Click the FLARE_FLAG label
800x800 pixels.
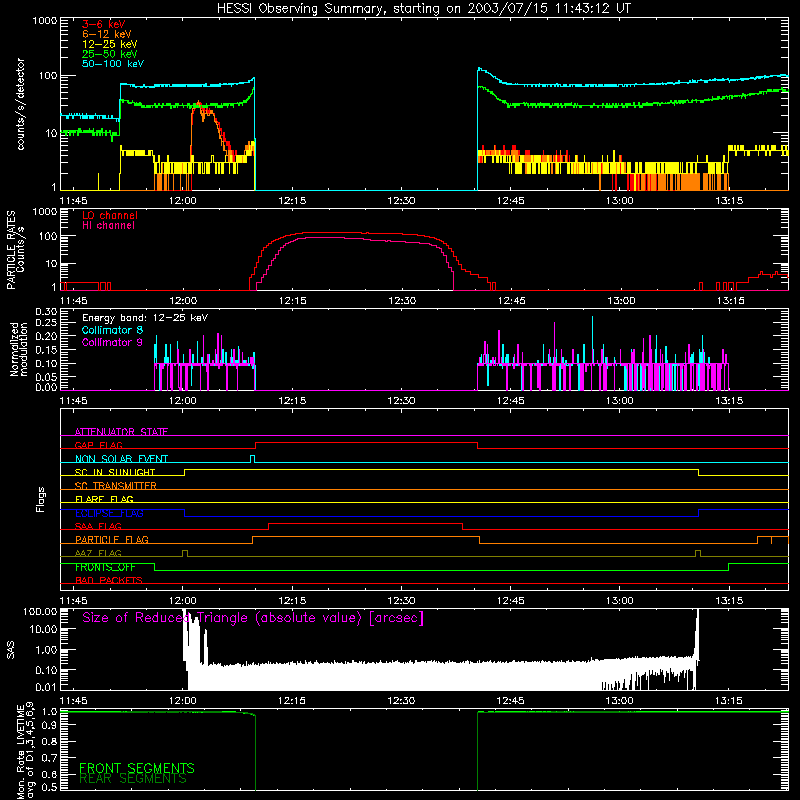pyautogui.click(x=104, y=499)
